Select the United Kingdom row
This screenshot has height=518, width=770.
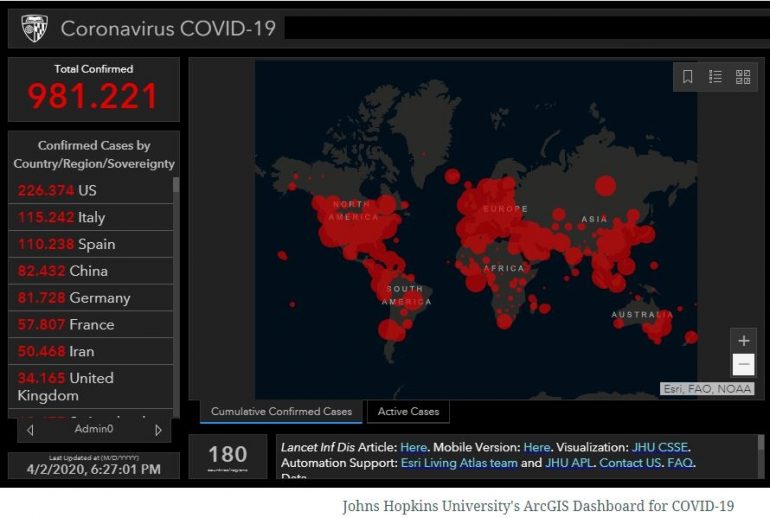[91, 386]
